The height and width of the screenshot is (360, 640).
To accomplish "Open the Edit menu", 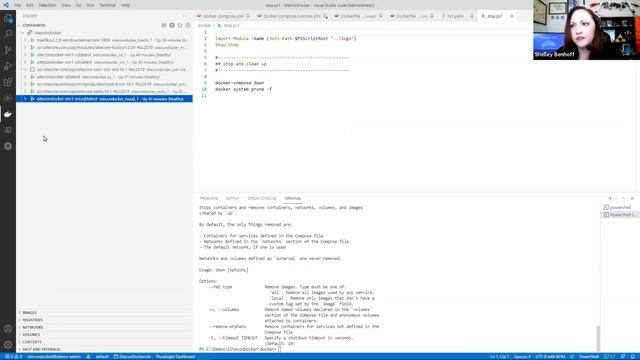I will tap(30, 5).
